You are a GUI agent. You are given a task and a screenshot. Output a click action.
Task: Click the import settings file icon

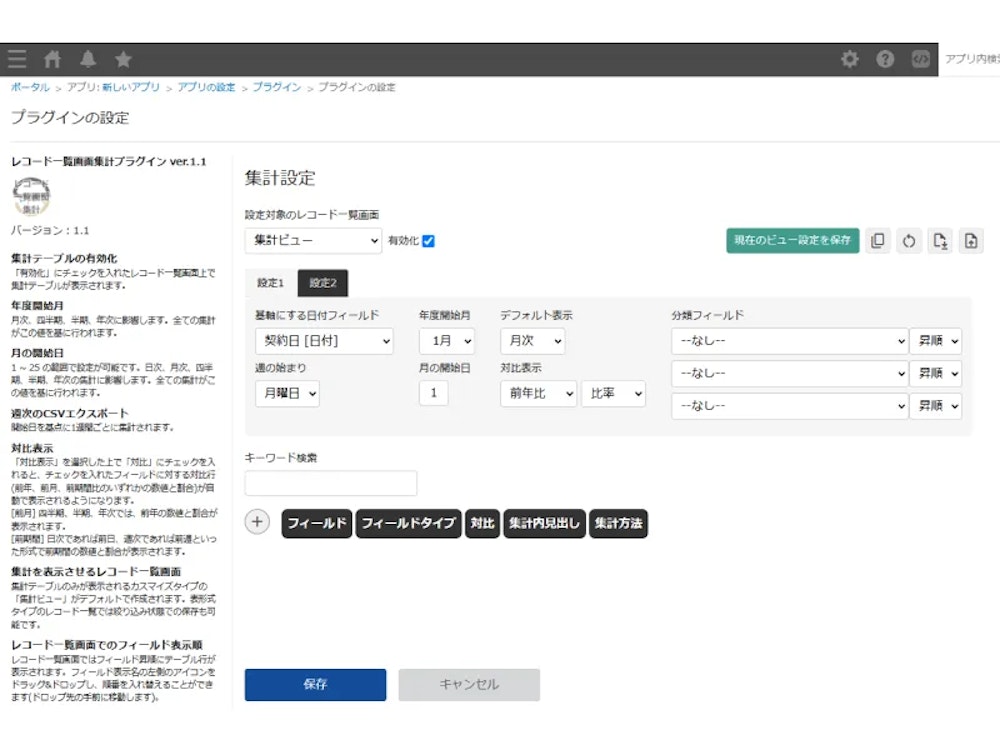pyautogui.click(x=971, y=241)
